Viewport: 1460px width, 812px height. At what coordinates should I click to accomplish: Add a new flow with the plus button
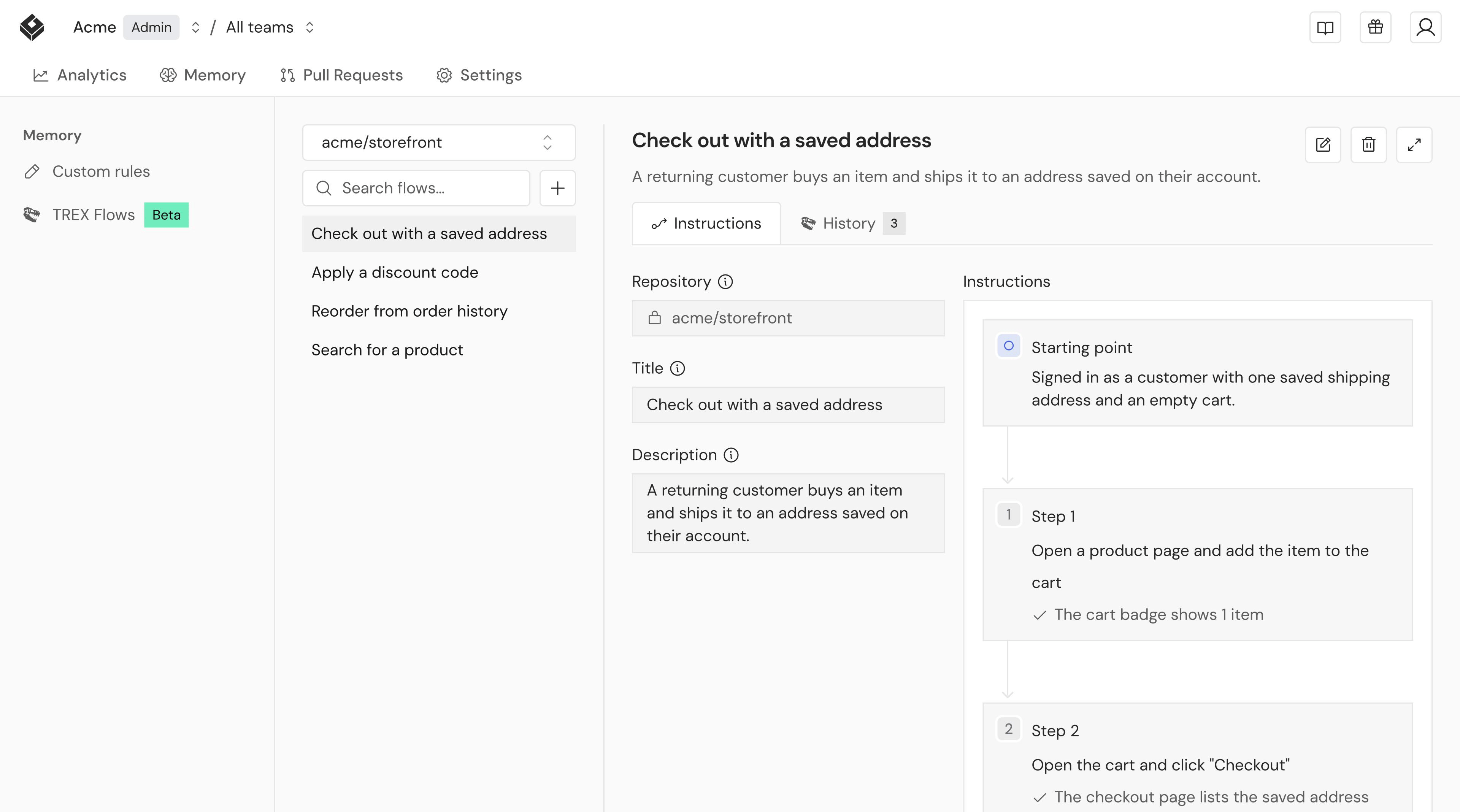click(558, 188)
